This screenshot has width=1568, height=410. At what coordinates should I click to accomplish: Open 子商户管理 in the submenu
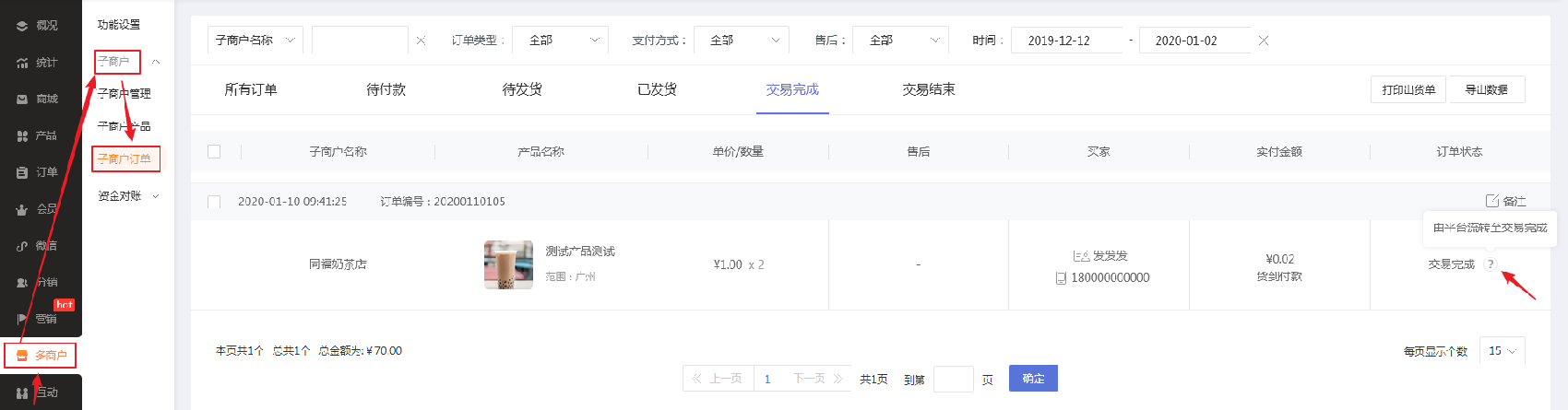[125, 94]
